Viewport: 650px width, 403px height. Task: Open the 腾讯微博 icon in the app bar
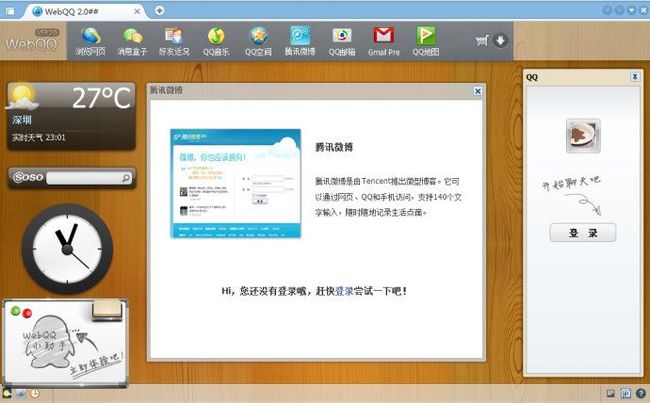click(300, 41)
